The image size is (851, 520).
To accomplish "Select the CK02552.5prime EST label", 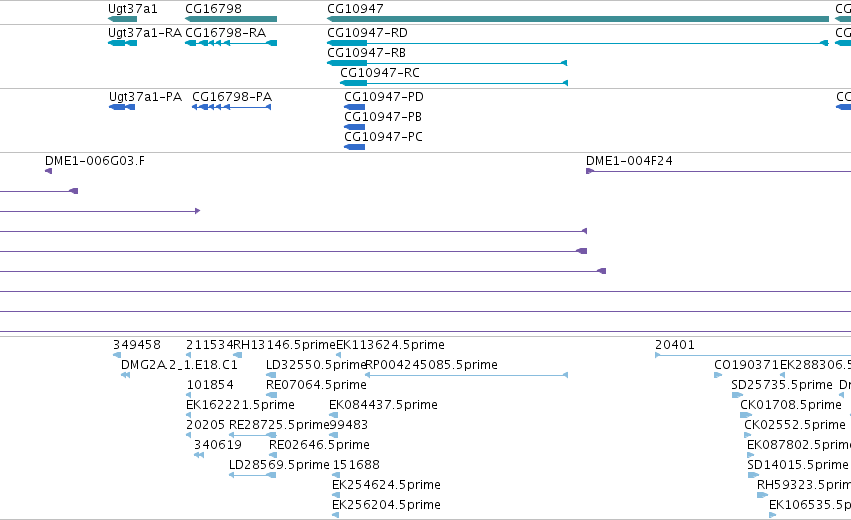I will [x=795, y=425].
